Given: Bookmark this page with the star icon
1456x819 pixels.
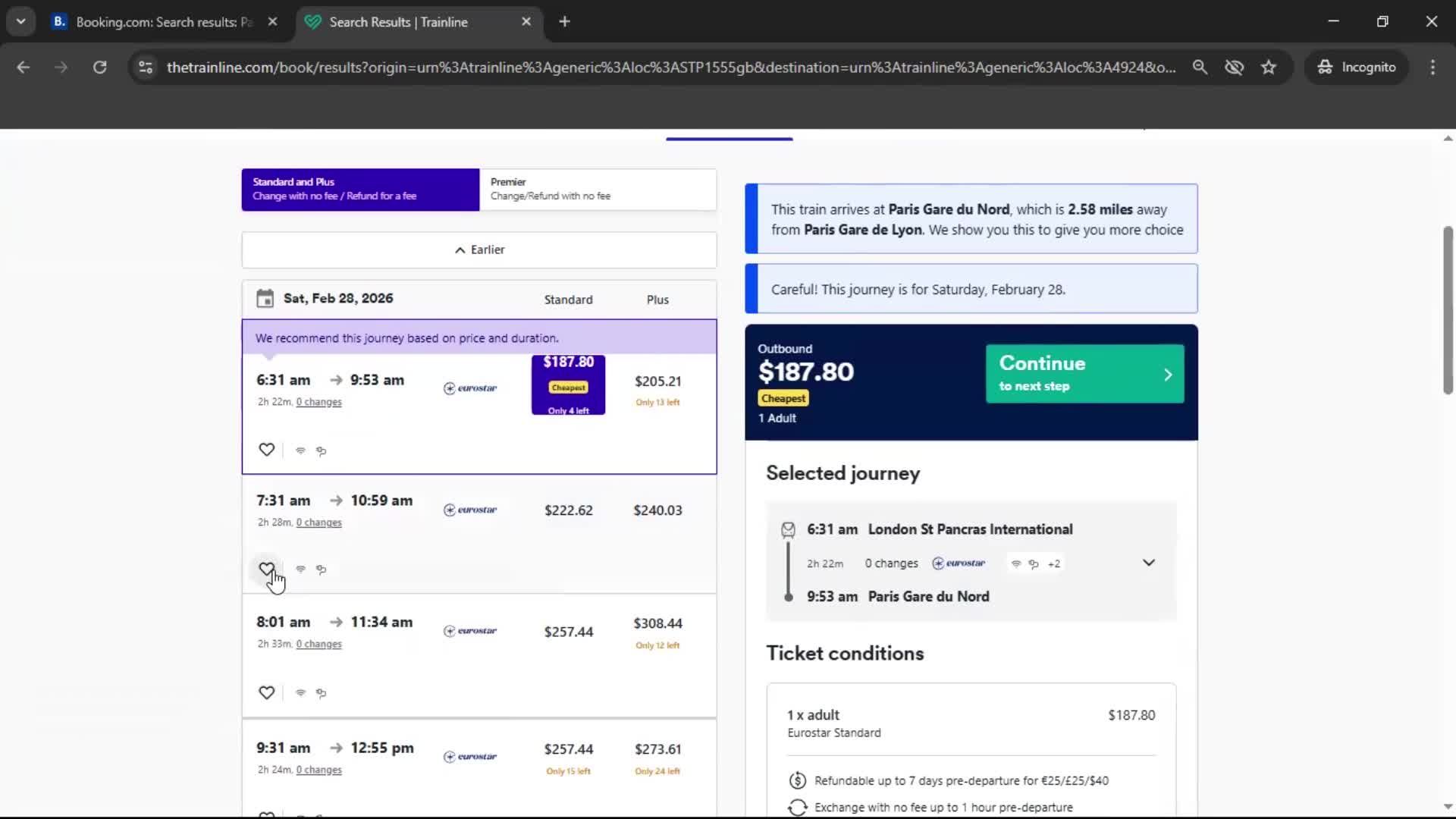Looking at the screenshot, I should (x=1269, y=67).
